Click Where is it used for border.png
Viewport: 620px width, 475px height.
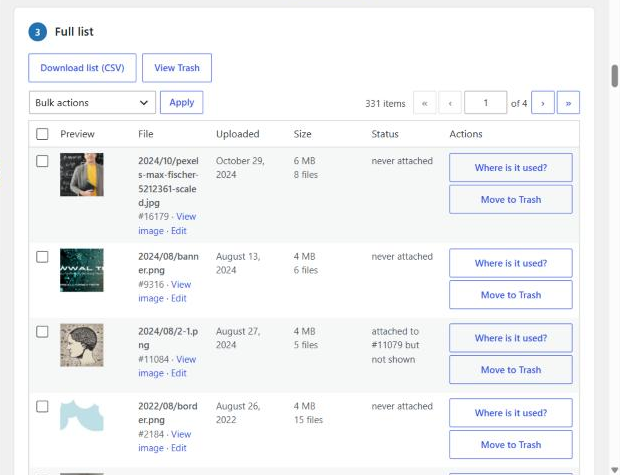click(x=511, y=413)
